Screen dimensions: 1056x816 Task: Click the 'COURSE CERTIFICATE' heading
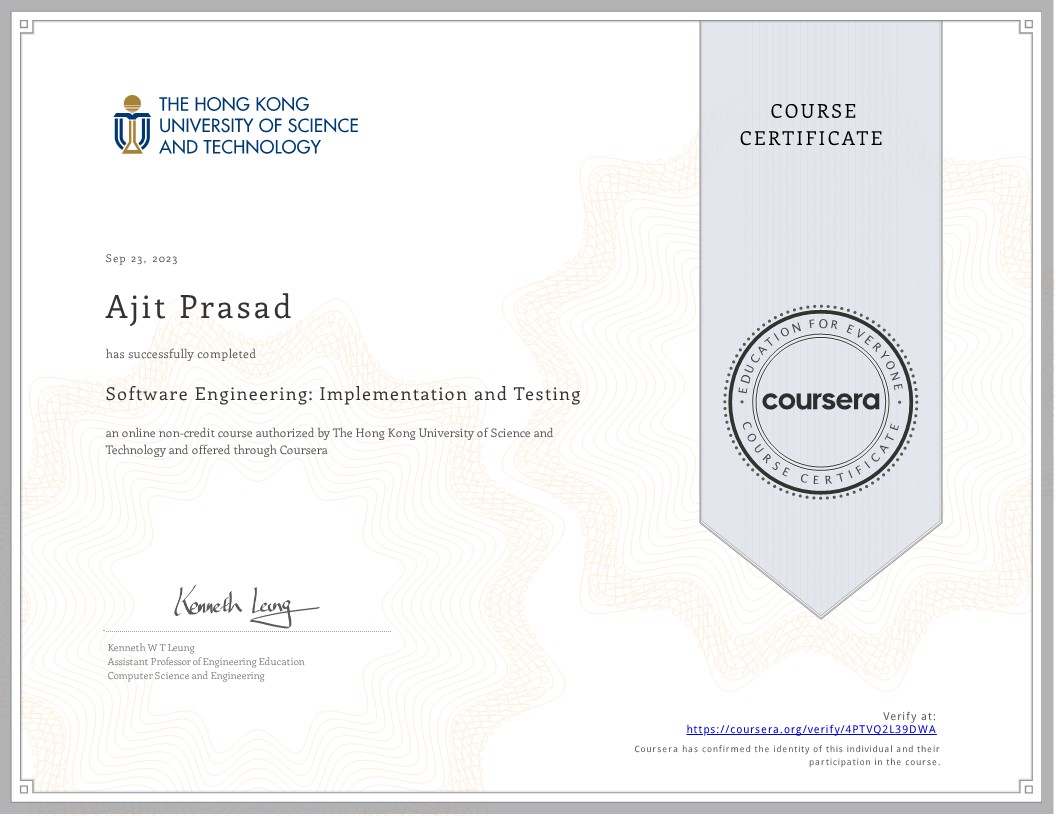812,125
